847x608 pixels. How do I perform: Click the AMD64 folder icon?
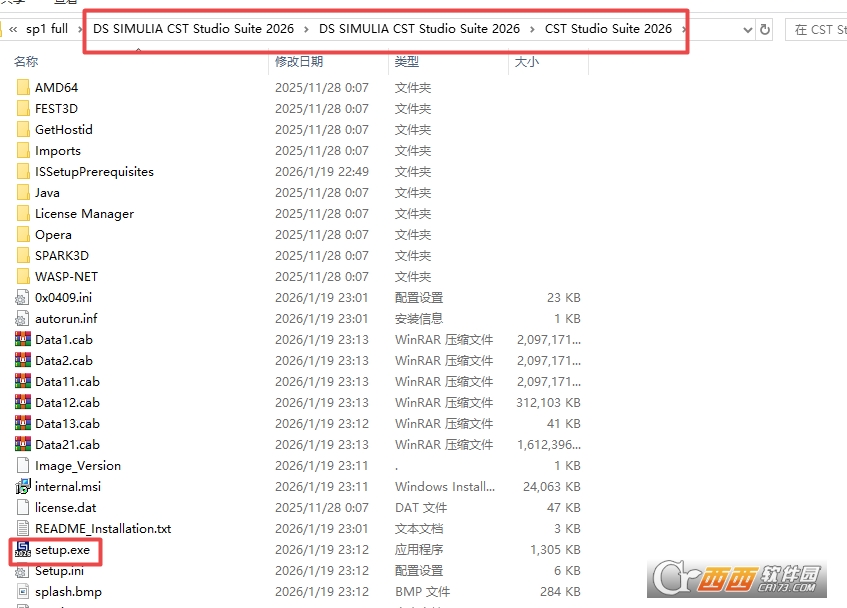click(x=23, y=87)
